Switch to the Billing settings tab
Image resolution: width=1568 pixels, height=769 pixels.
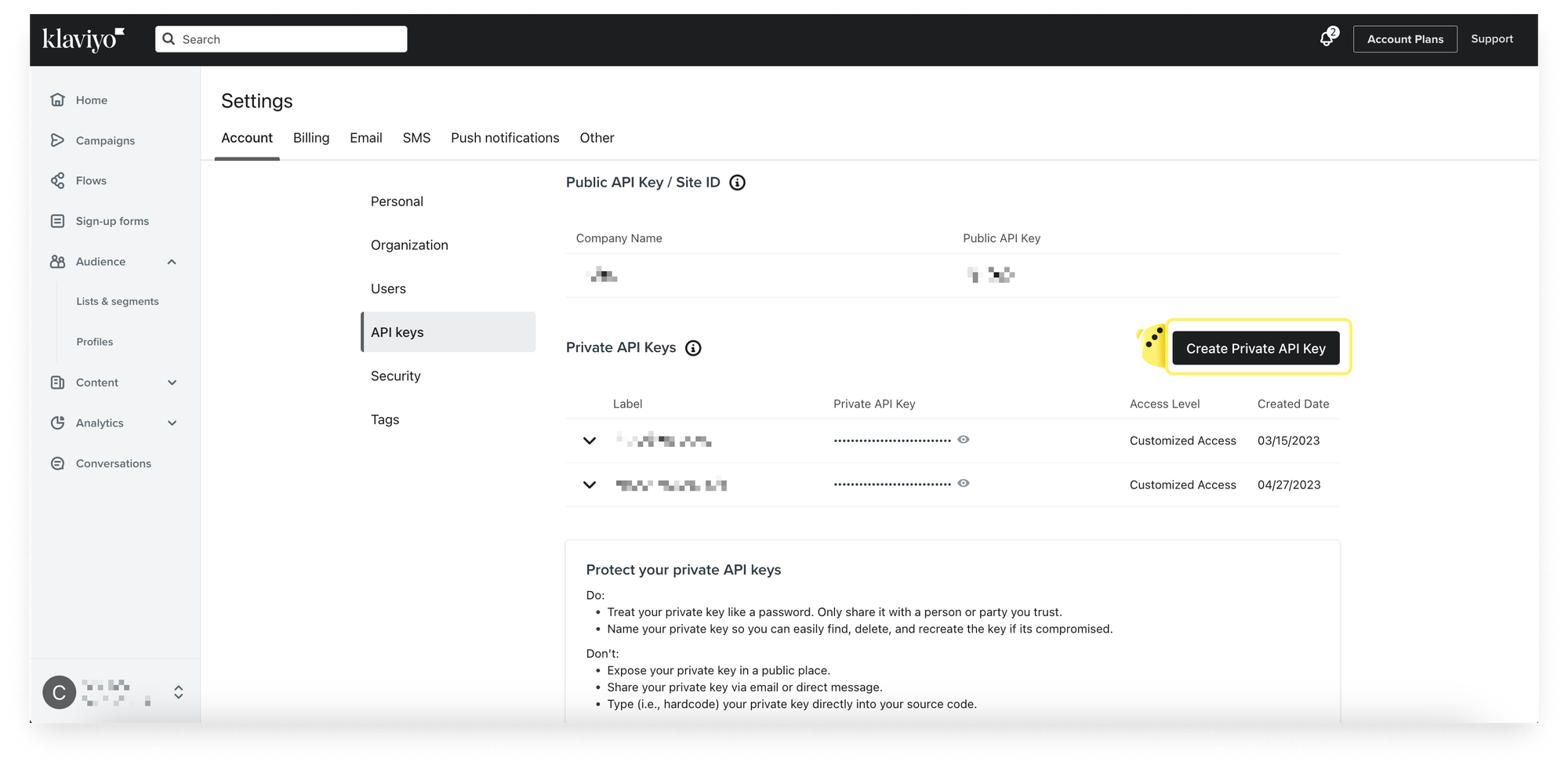click(x=311, y=138)
